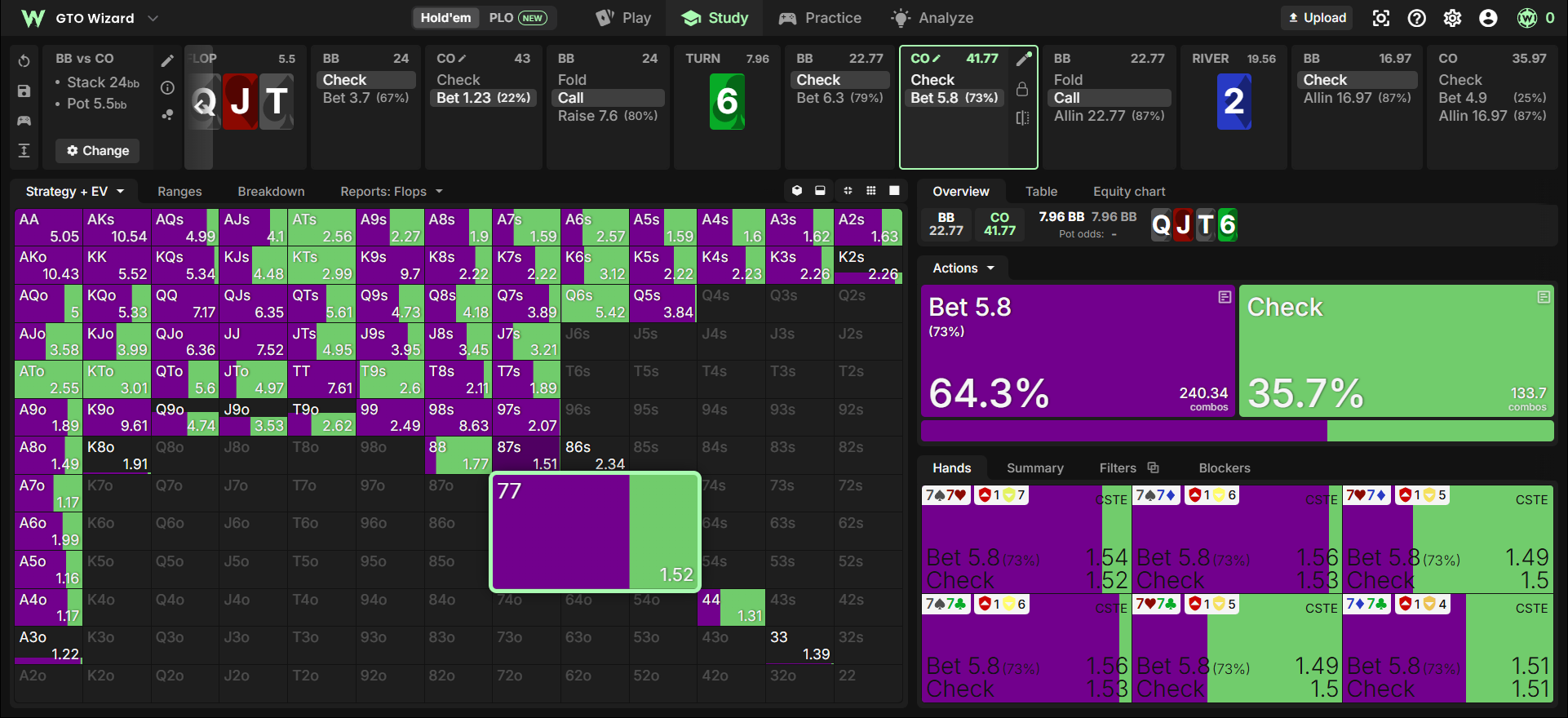Screen dimensions: 1568x718
Task: Select the dense grid view icon
Action: tap(871, 191)
